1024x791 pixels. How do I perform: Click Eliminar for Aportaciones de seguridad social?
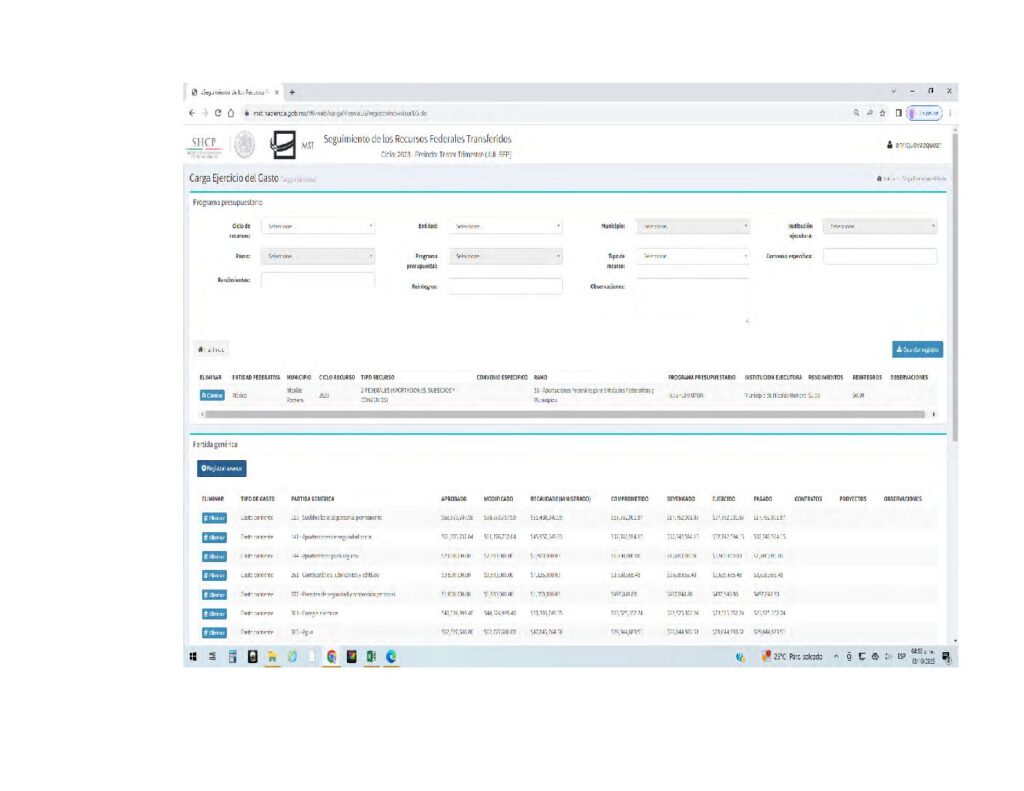(x=214, y=537)
